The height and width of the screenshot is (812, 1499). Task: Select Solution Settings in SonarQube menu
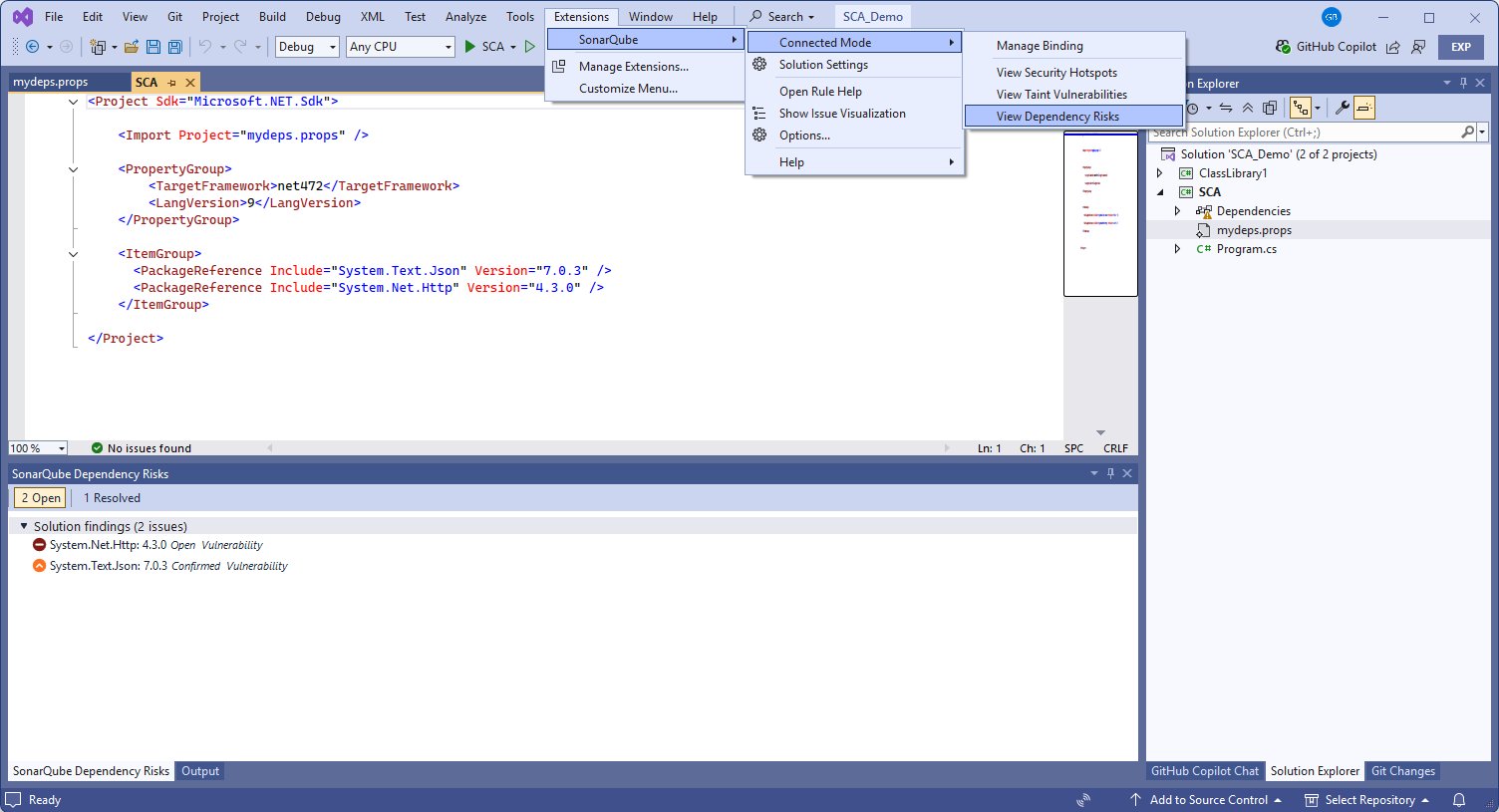coord(854,65)
